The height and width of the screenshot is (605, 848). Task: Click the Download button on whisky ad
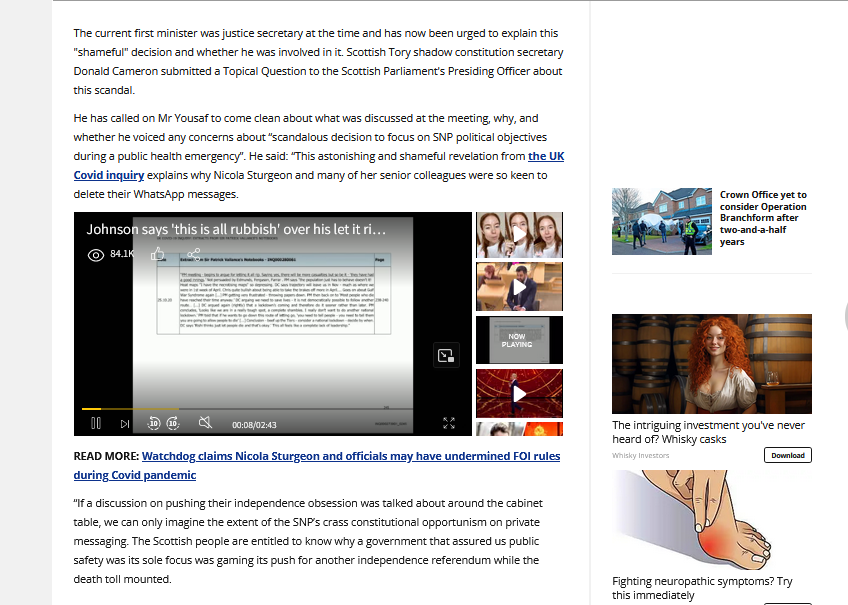[787, 455]
